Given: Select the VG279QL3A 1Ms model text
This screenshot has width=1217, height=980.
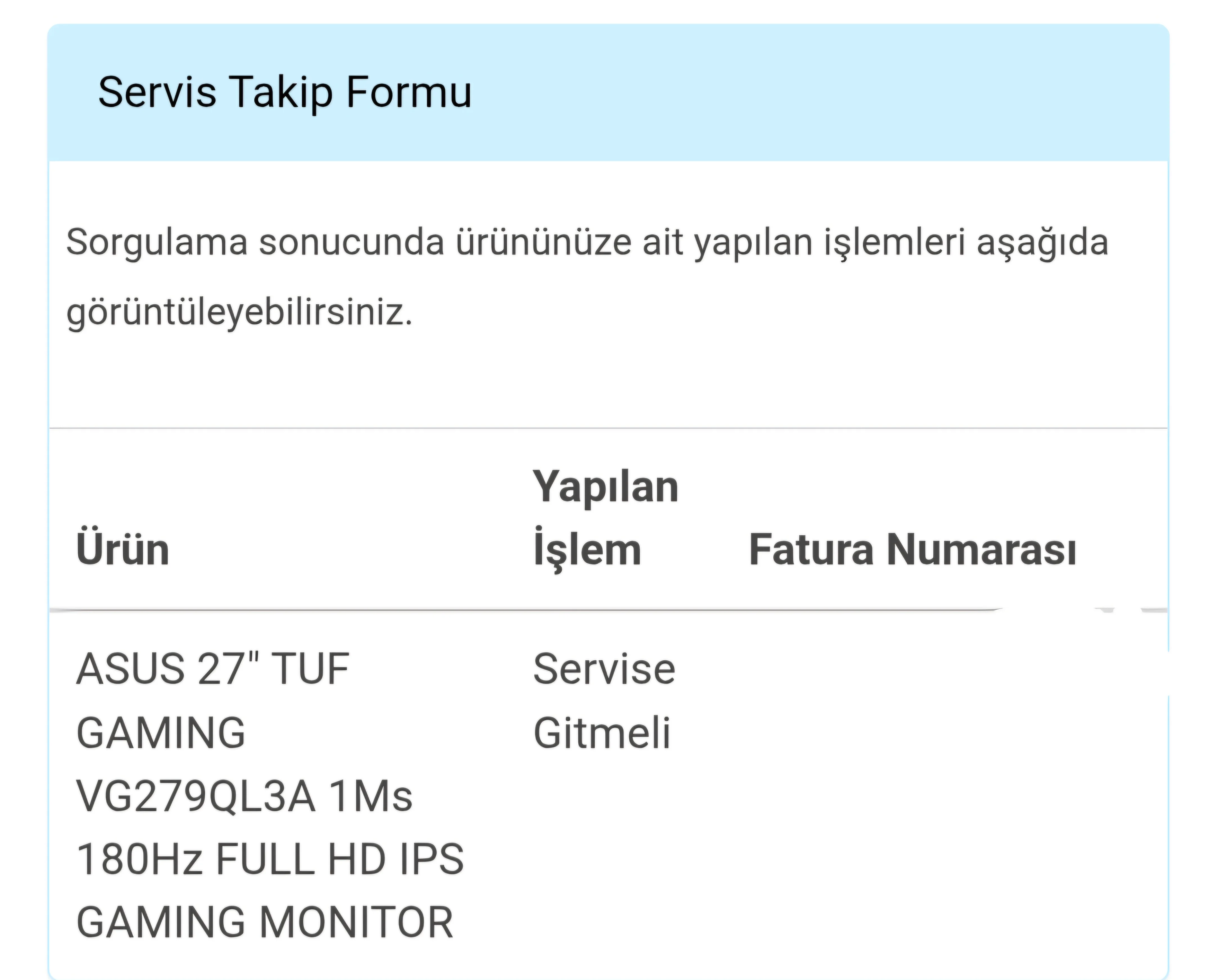Looking at the screenshot, I should click(x=245, y=796).
